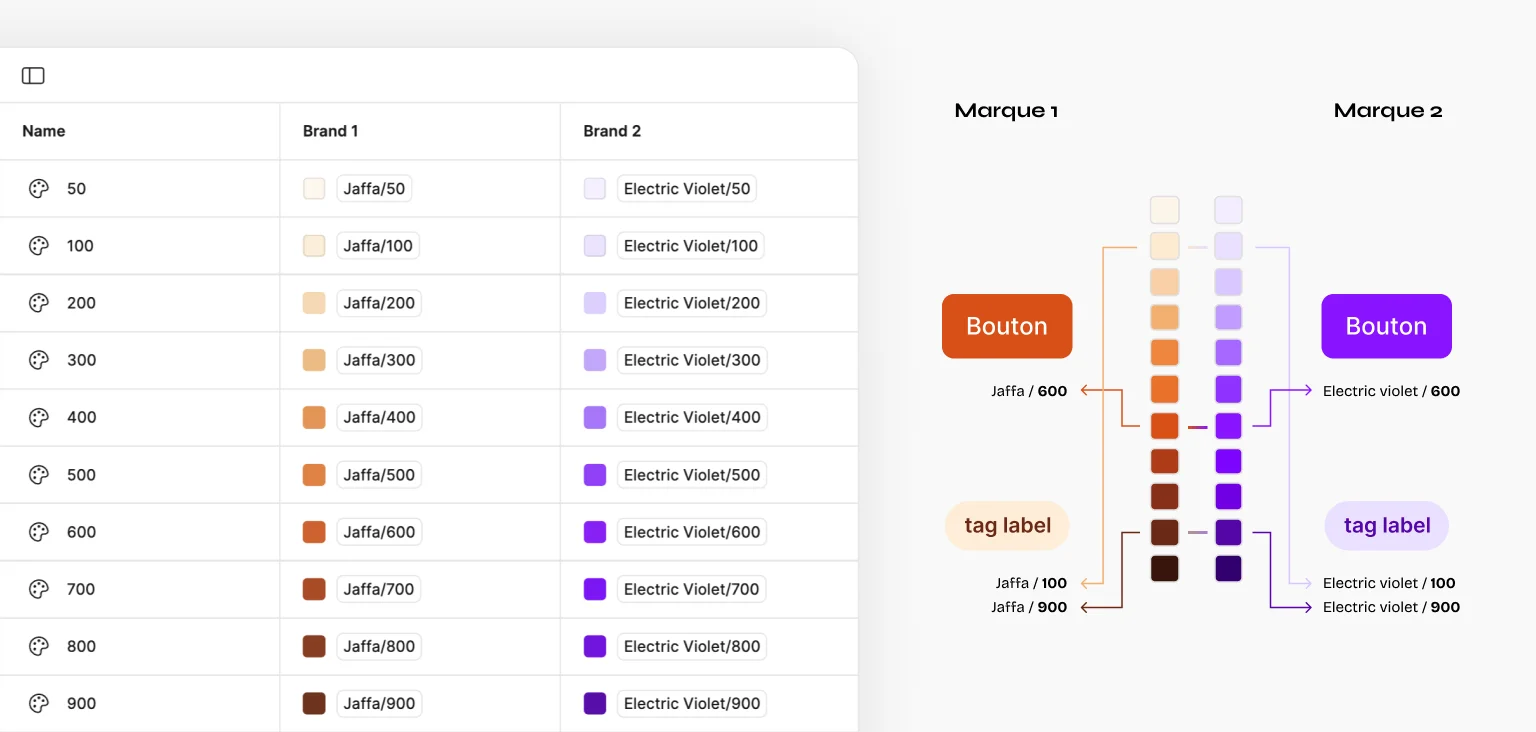Viewport: 1536px width, 732px height.
Task: Click the palette icon beside row 800
Action: point(39,646)
